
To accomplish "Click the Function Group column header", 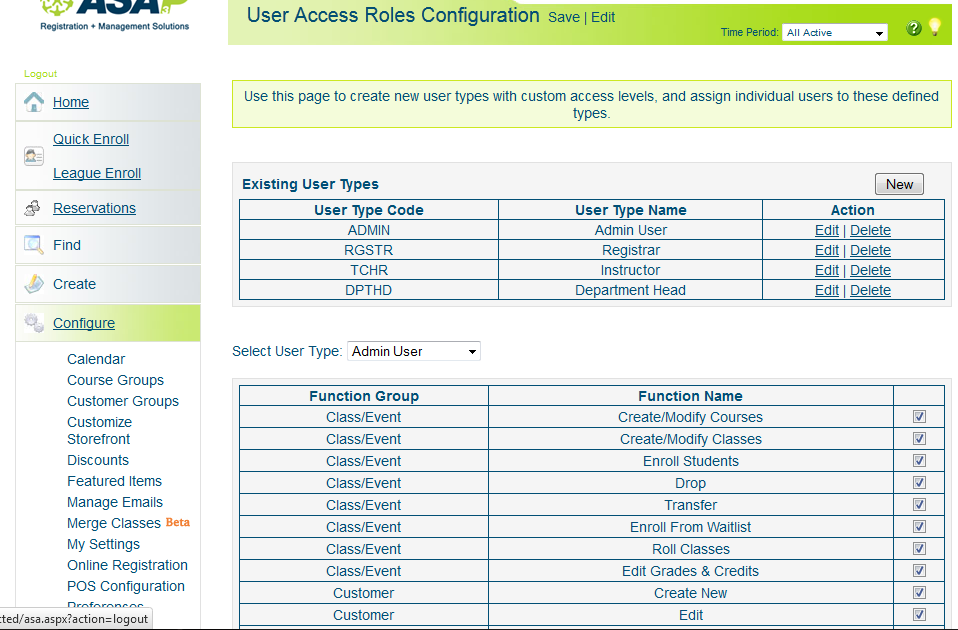I will (x=364, y=396).
